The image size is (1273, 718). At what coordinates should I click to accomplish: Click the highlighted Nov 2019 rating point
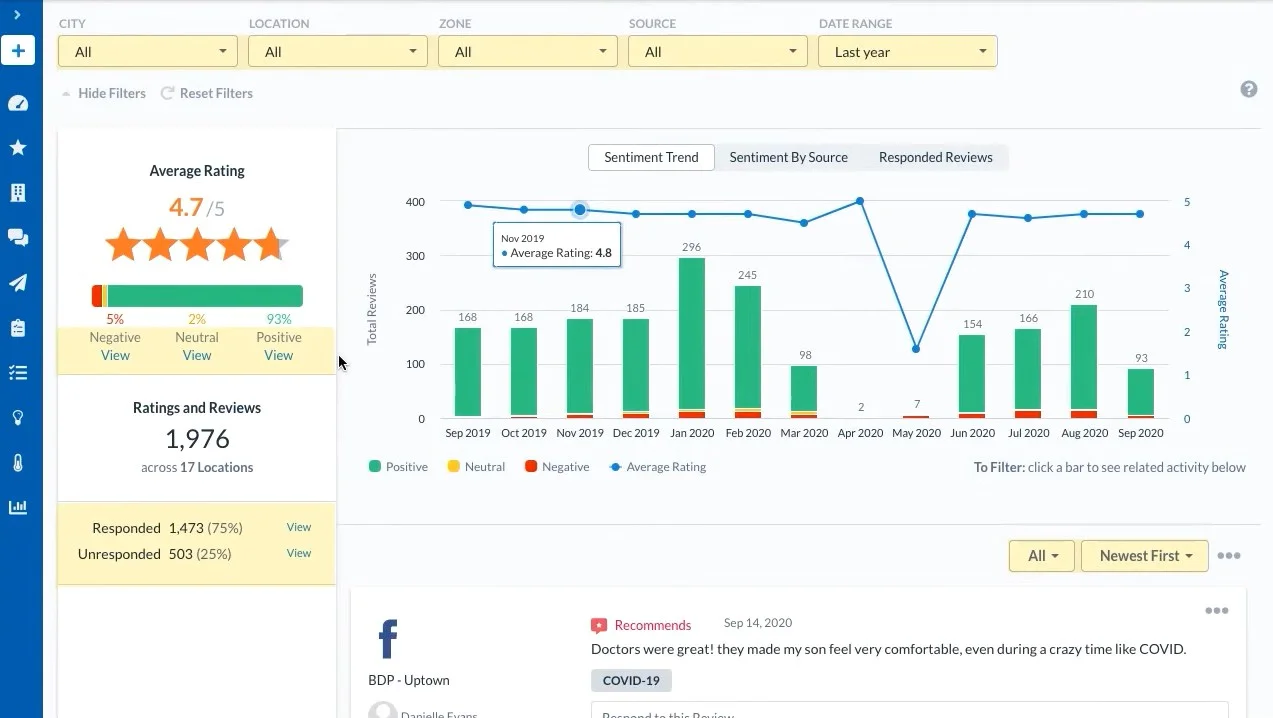[580, 210]
